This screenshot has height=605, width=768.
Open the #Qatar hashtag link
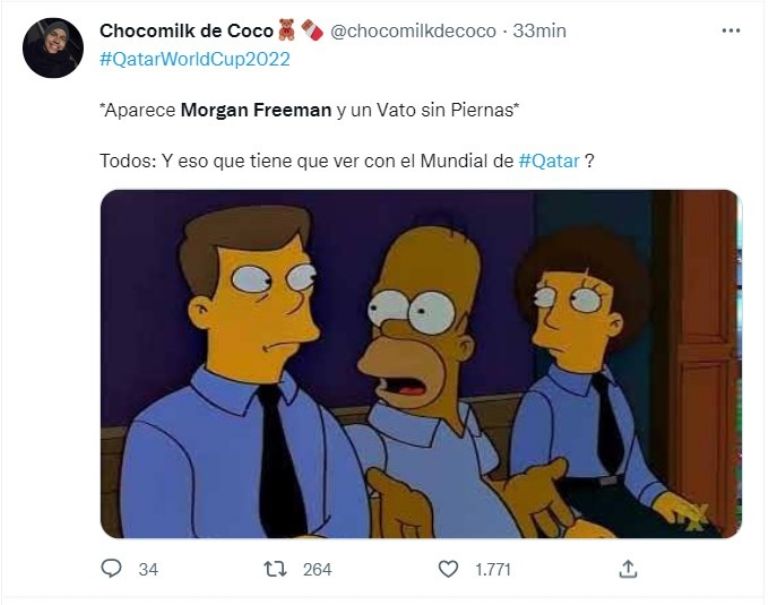point(549,161)
